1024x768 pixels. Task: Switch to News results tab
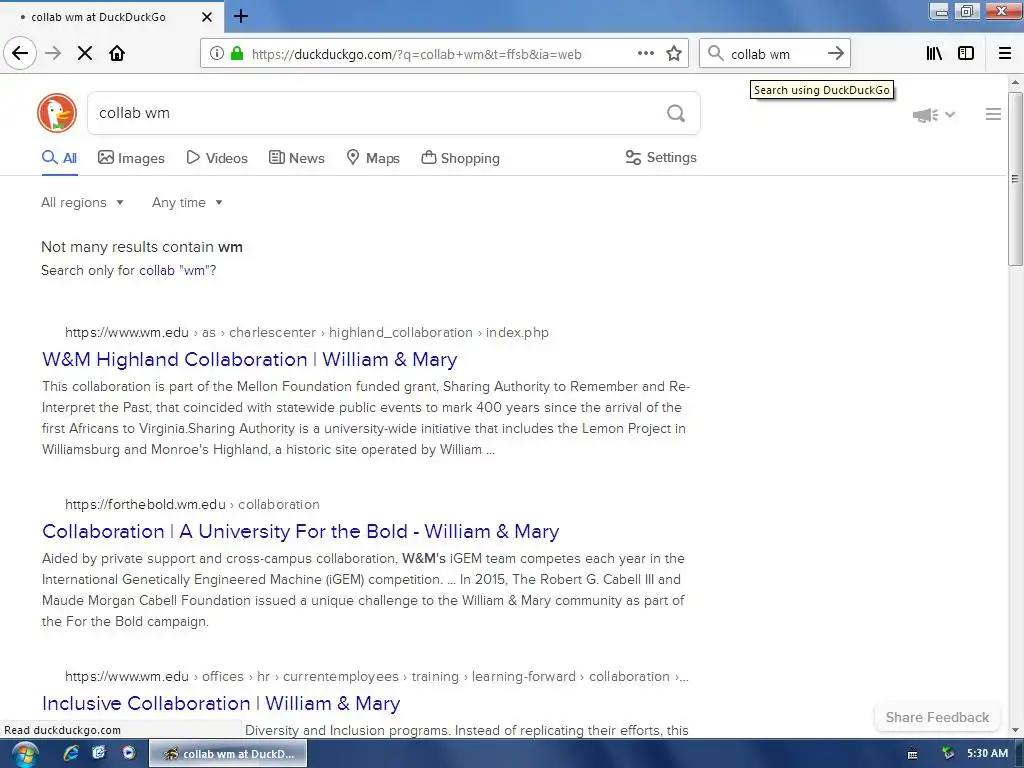tap(296, 158)
